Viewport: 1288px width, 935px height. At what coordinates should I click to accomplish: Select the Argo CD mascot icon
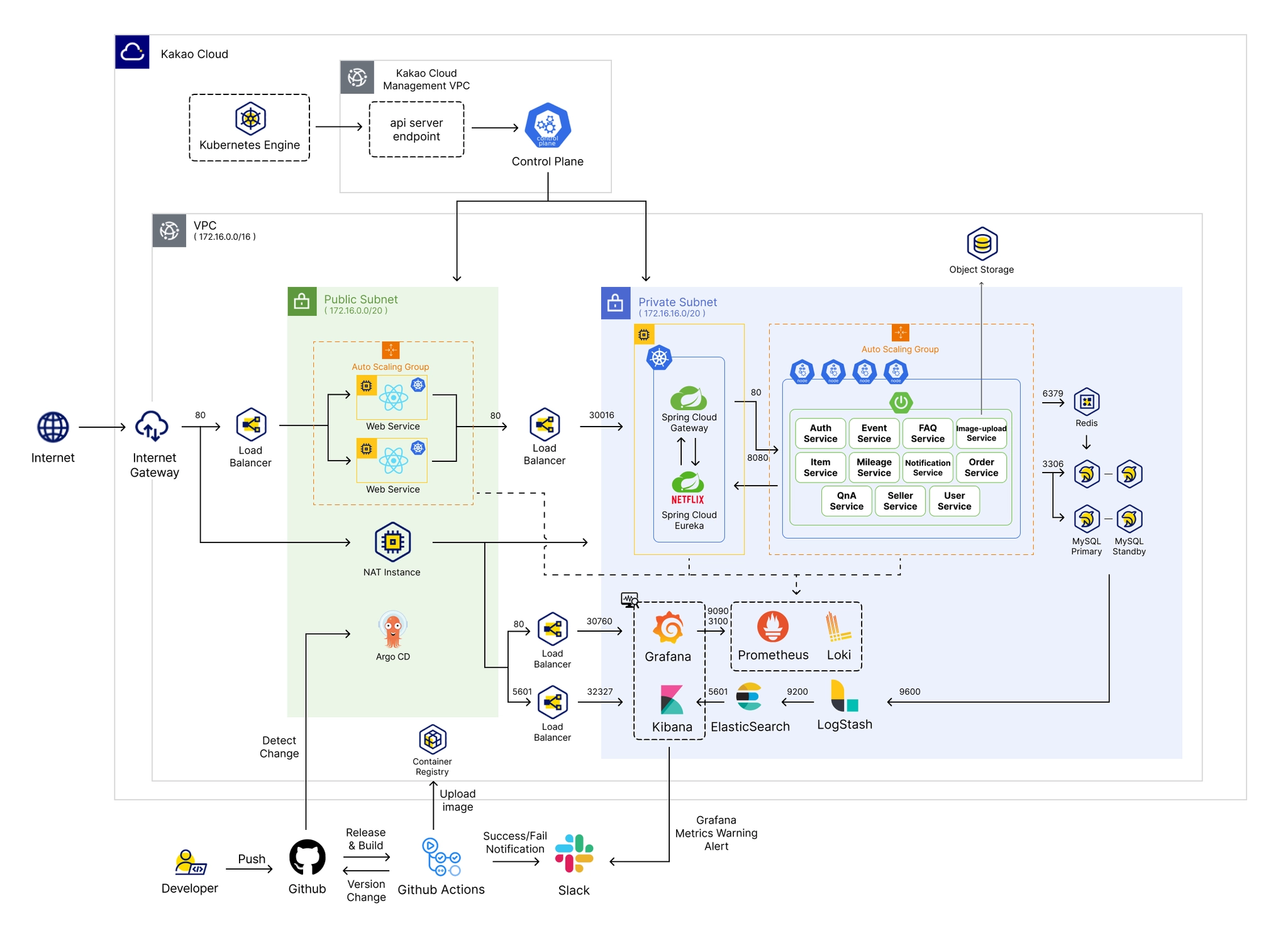point(392,630)
